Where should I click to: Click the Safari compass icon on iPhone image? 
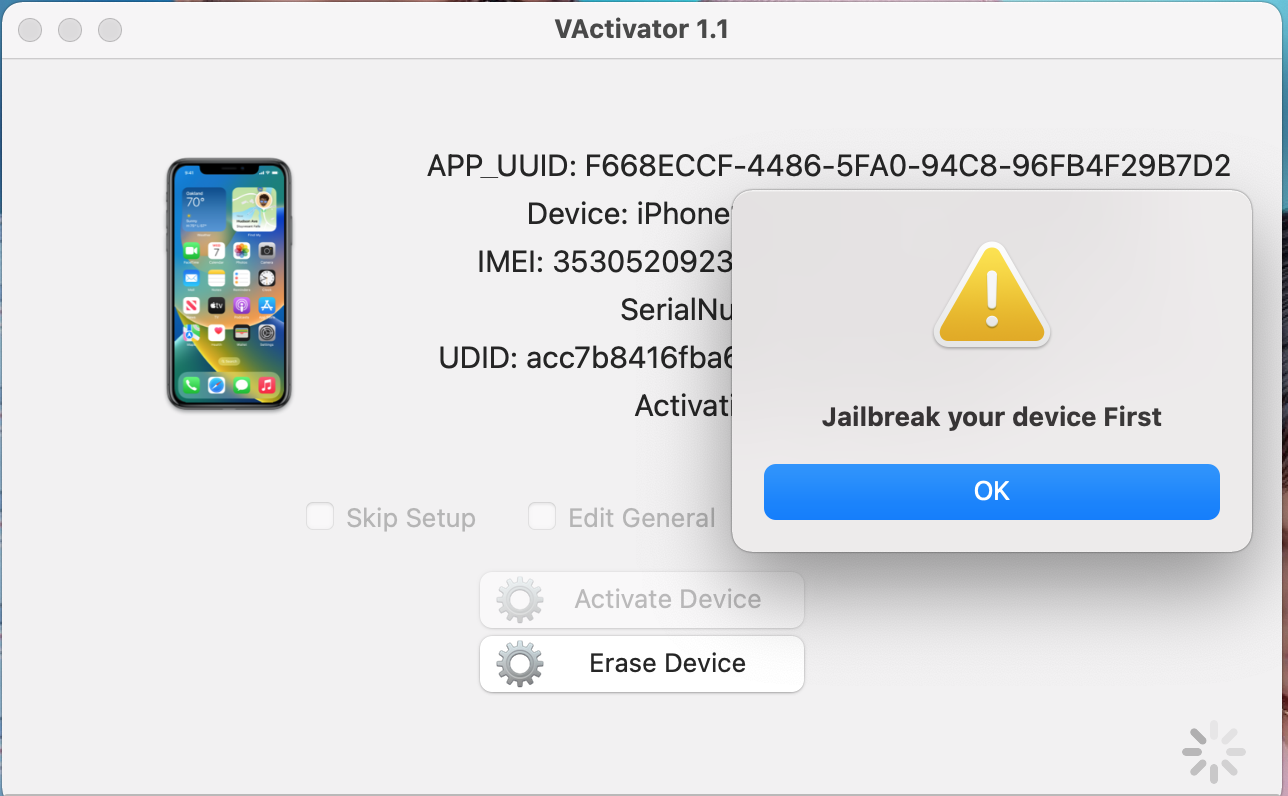216,384
